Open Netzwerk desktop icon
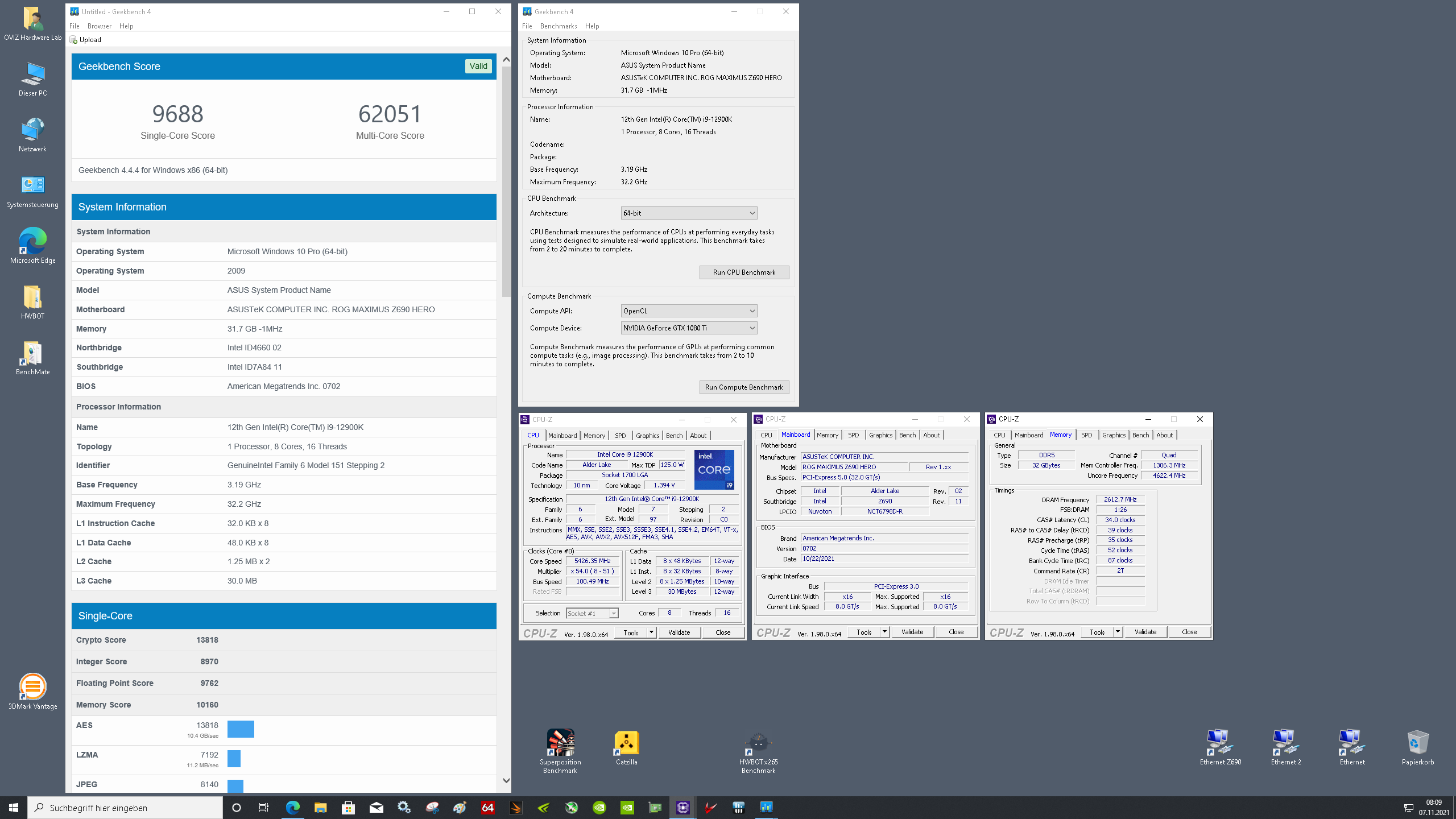 (x=32, y=135)
